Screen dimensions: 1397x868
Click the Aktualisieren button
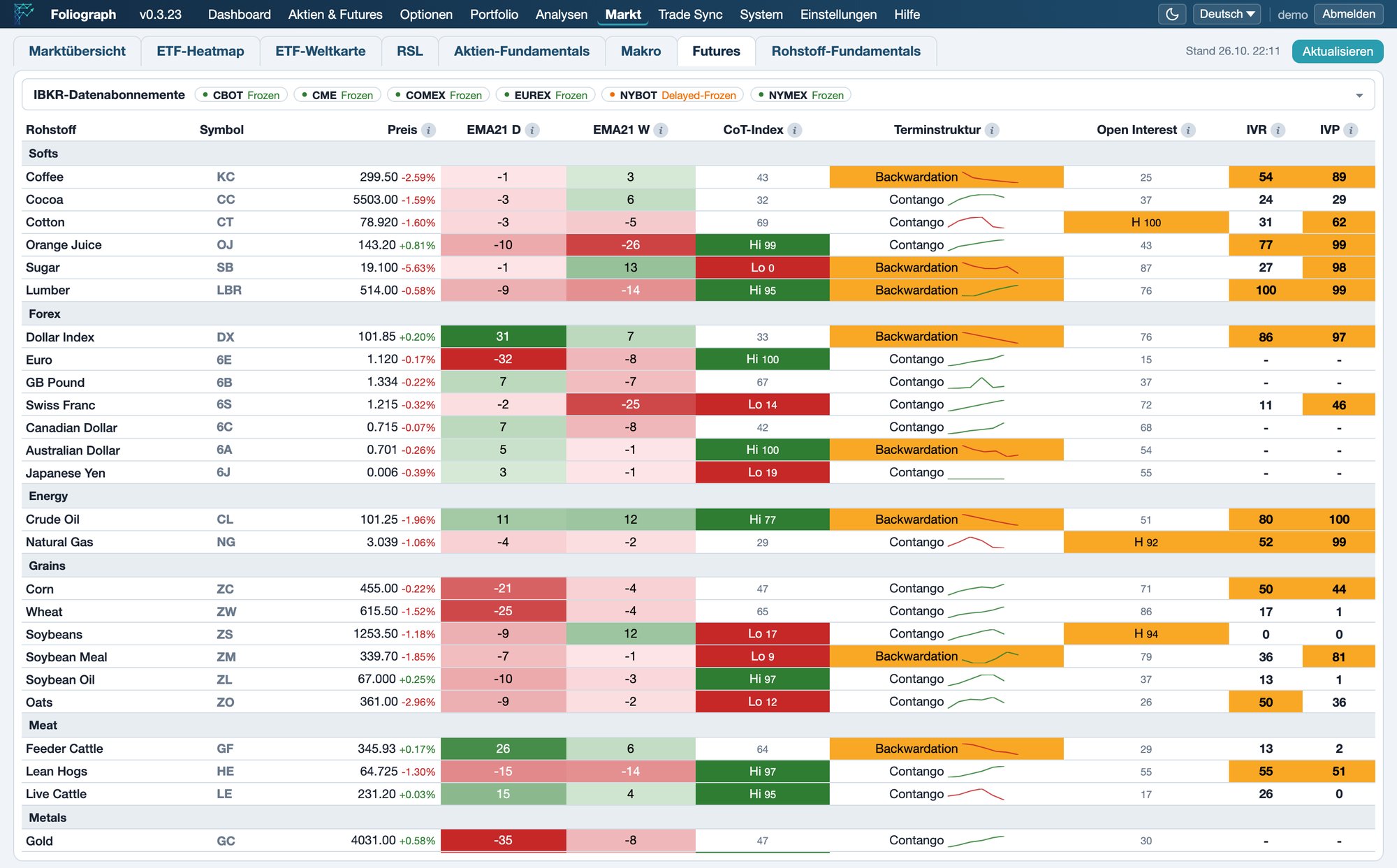point(1337,51)
